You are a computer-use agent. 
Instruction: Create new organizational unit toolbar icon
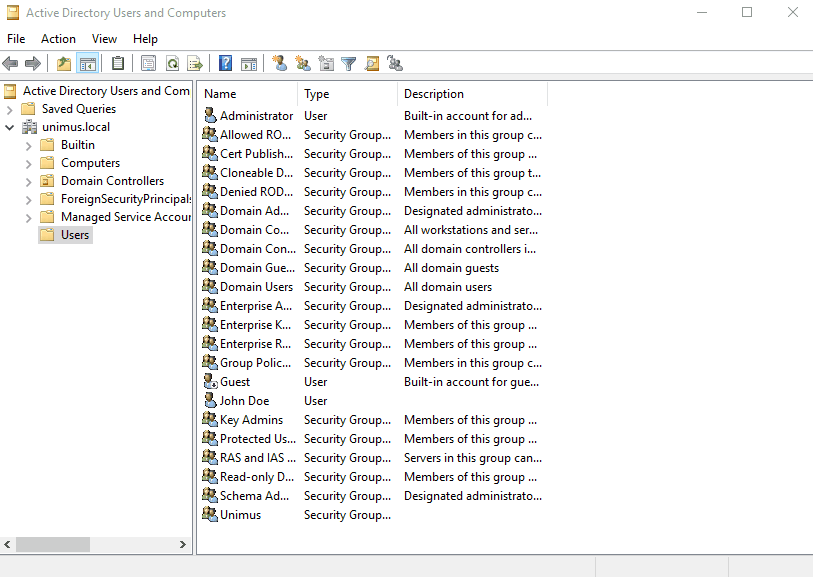[x=326, y=63]
